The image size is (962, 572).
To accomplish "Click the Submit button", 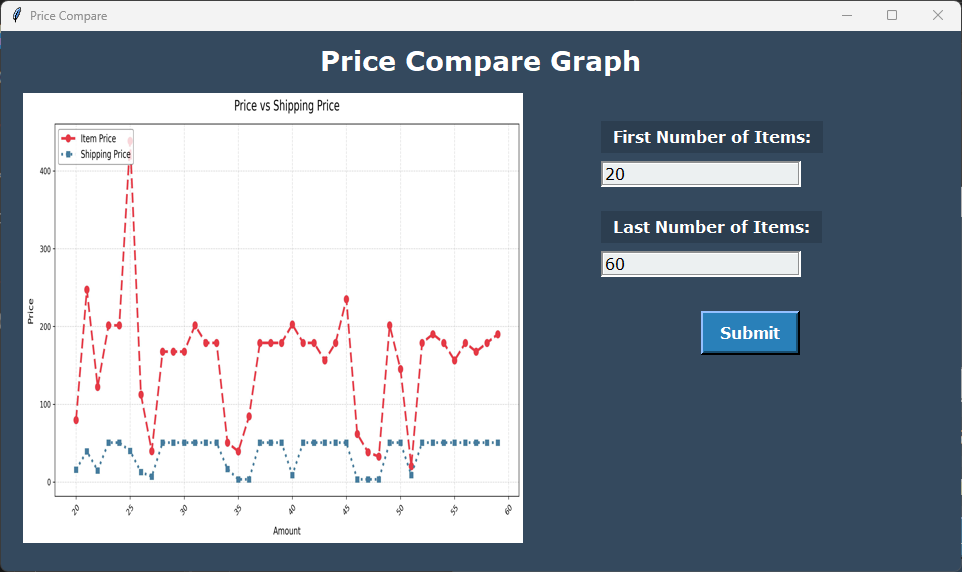I will point(750,333).
